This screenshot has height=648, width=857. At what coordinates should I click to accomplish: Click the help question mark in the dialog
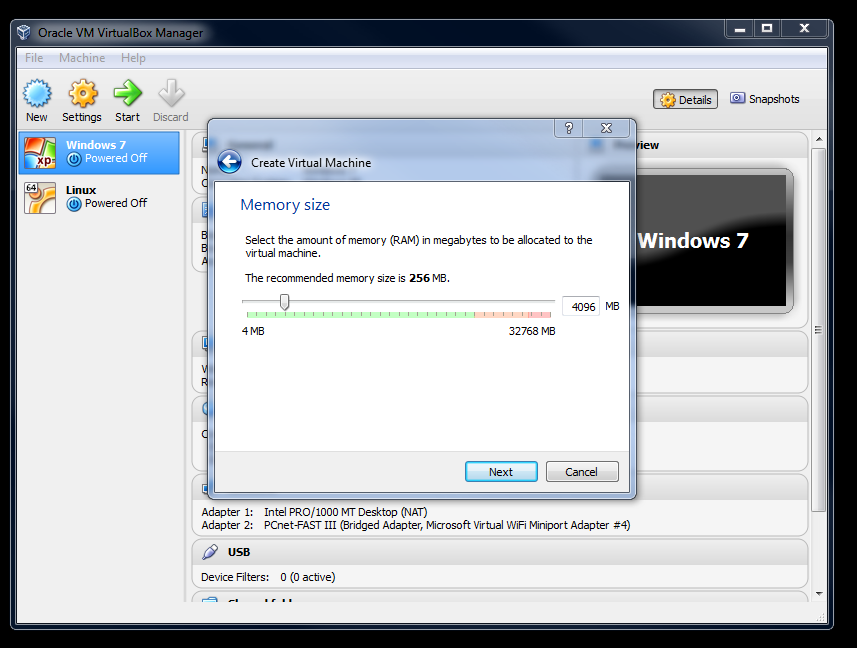click(x=568, y=128)
